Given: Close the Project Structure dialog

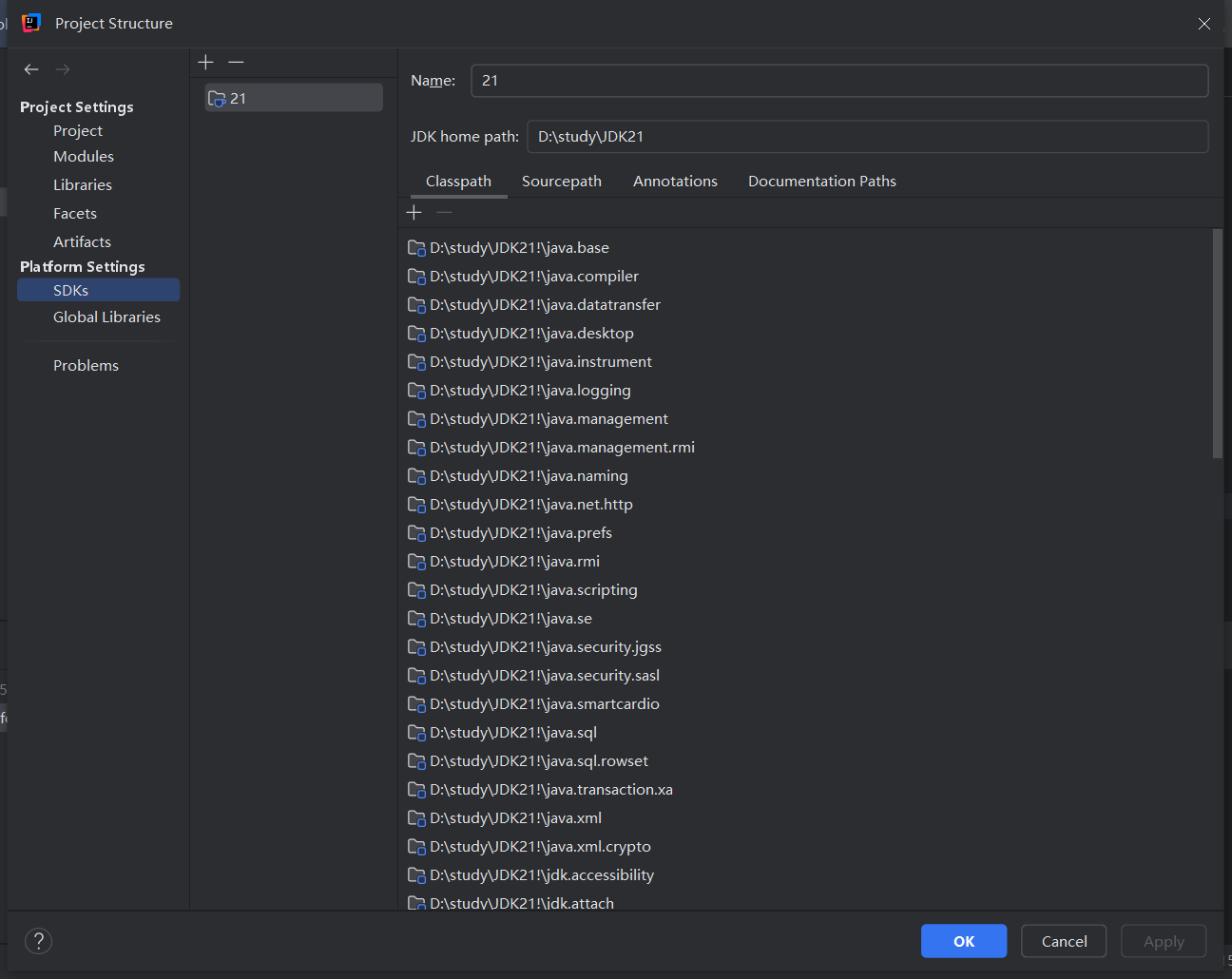Looking at the screenshot, I should click(1204, 24).
